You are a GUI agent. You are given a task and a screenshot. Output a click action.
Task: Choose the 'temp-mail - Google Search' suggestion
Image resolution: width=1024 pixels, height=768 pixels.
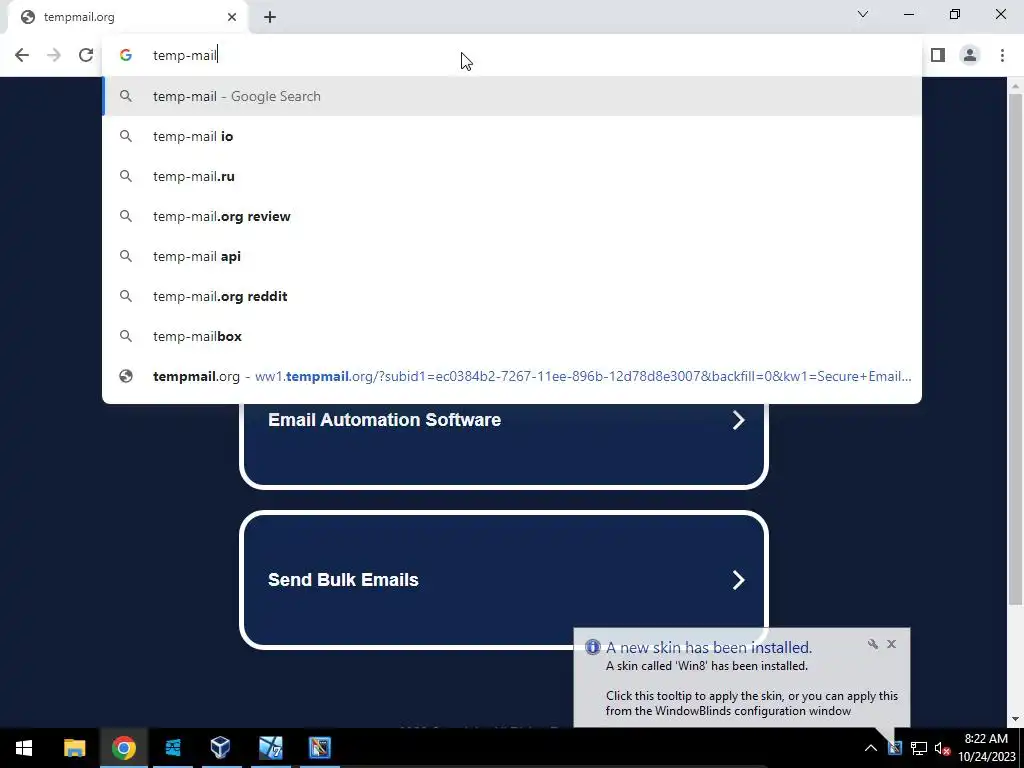click(x=512, y=97)
